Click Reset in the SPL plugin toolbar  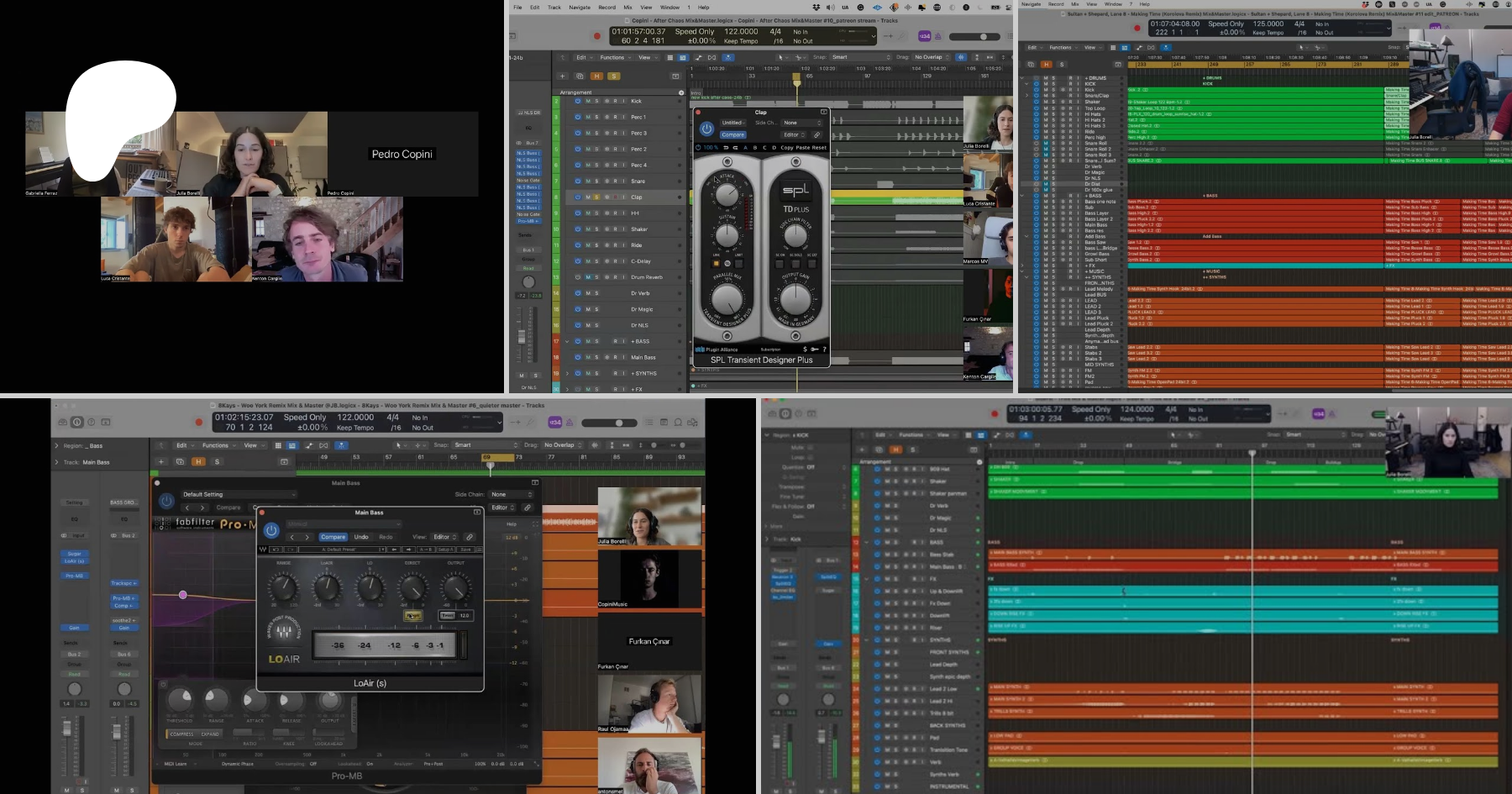click(819, 148)
